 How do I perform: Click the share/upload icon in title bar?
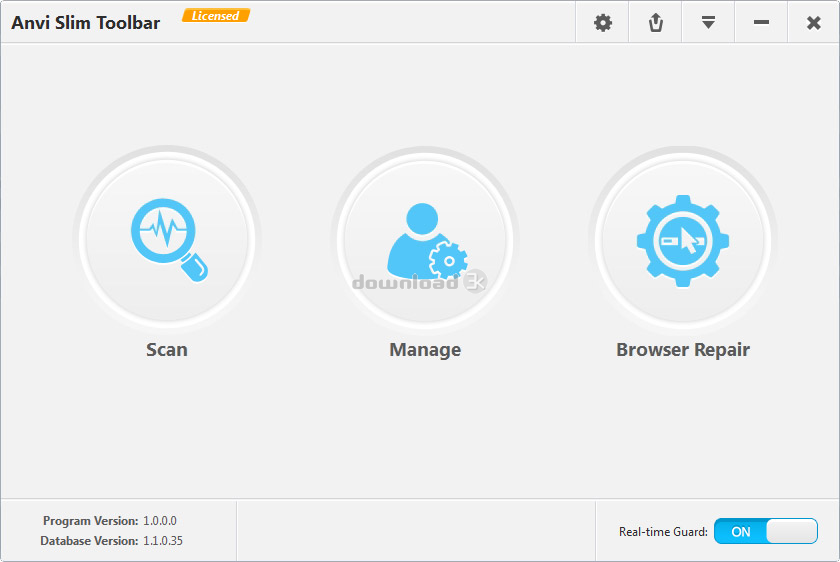(x=656, y=23)
